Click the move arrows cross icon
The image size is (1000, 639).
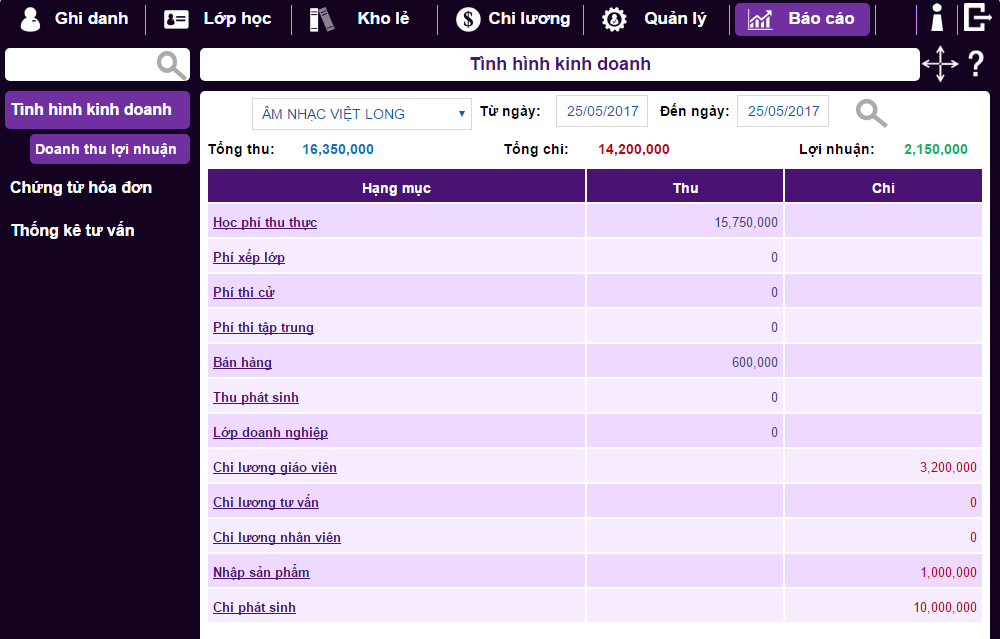pos(940,65)
